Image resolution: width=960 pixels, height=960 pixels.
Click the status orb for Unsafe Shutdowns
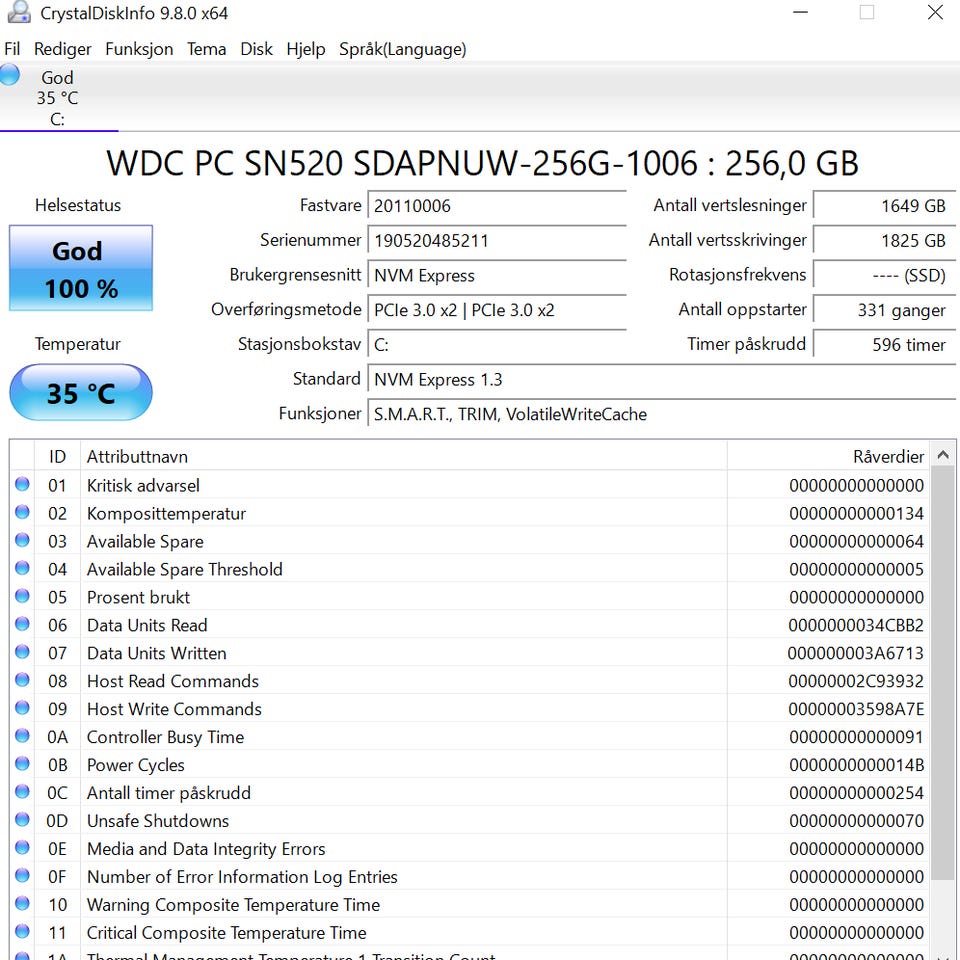point(22,820)
